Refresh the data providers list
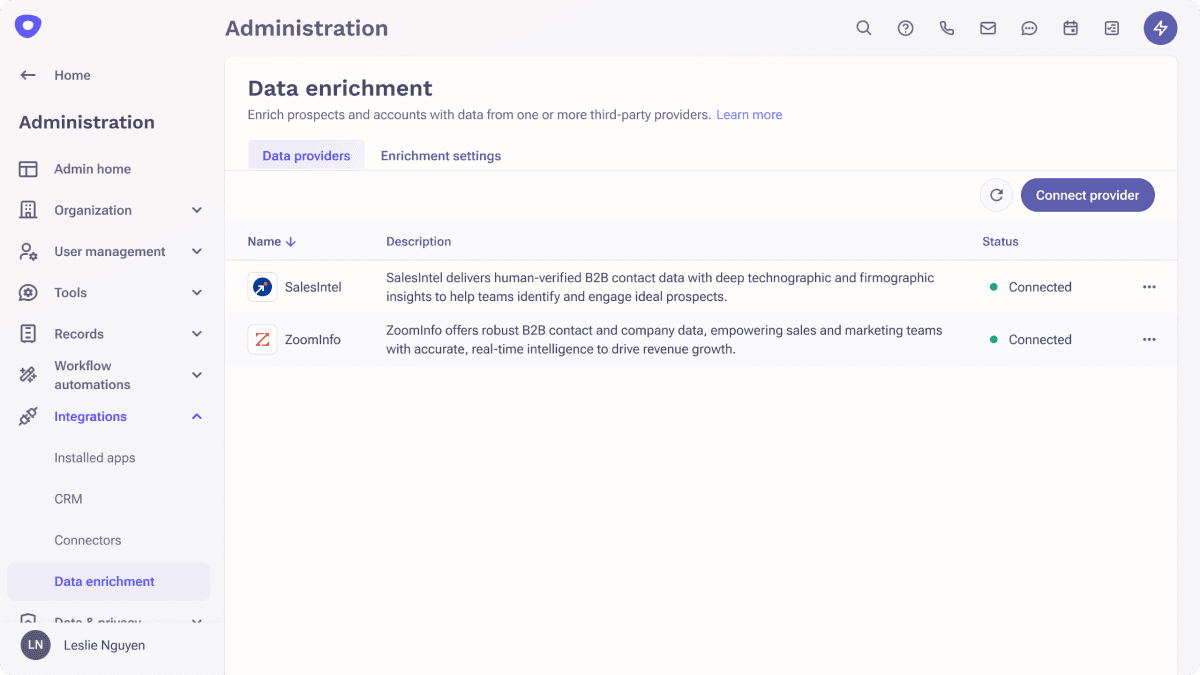 coord(996,195)
